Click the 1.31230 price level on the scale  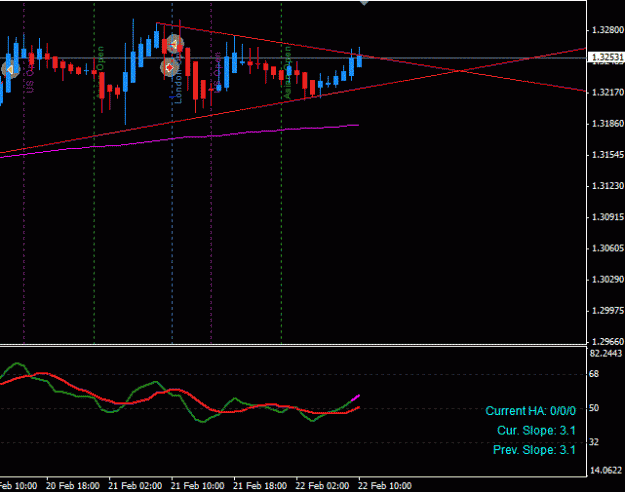click(608, 186)
